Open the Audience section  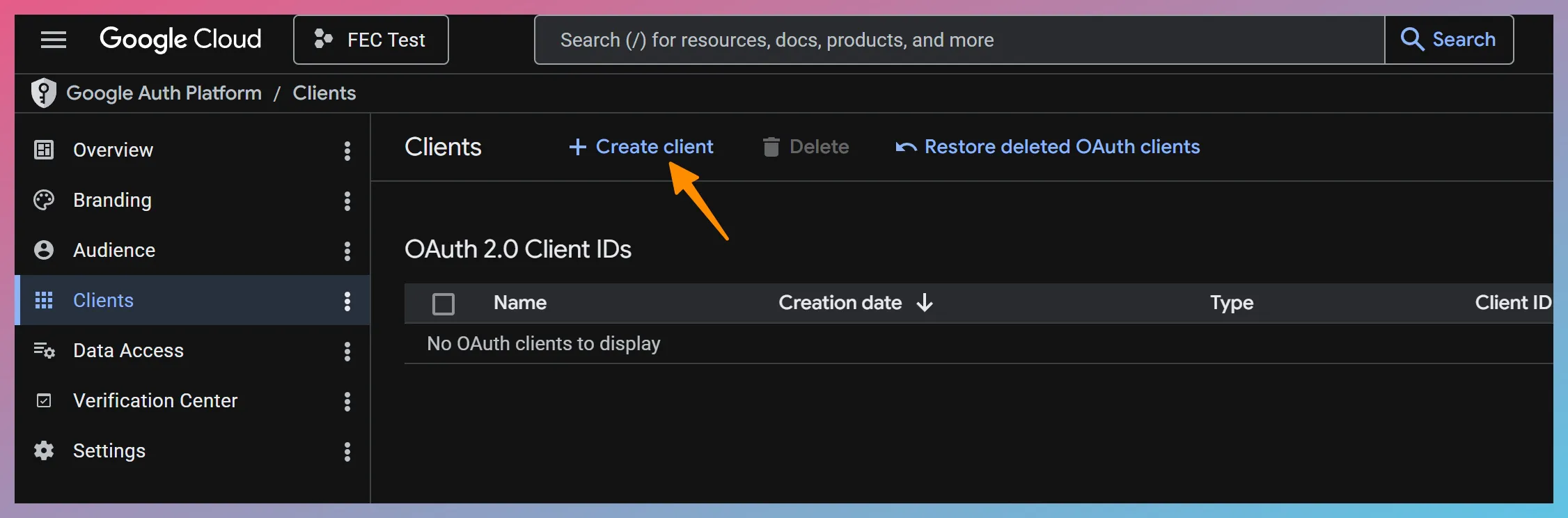click(x=192, y=250)
